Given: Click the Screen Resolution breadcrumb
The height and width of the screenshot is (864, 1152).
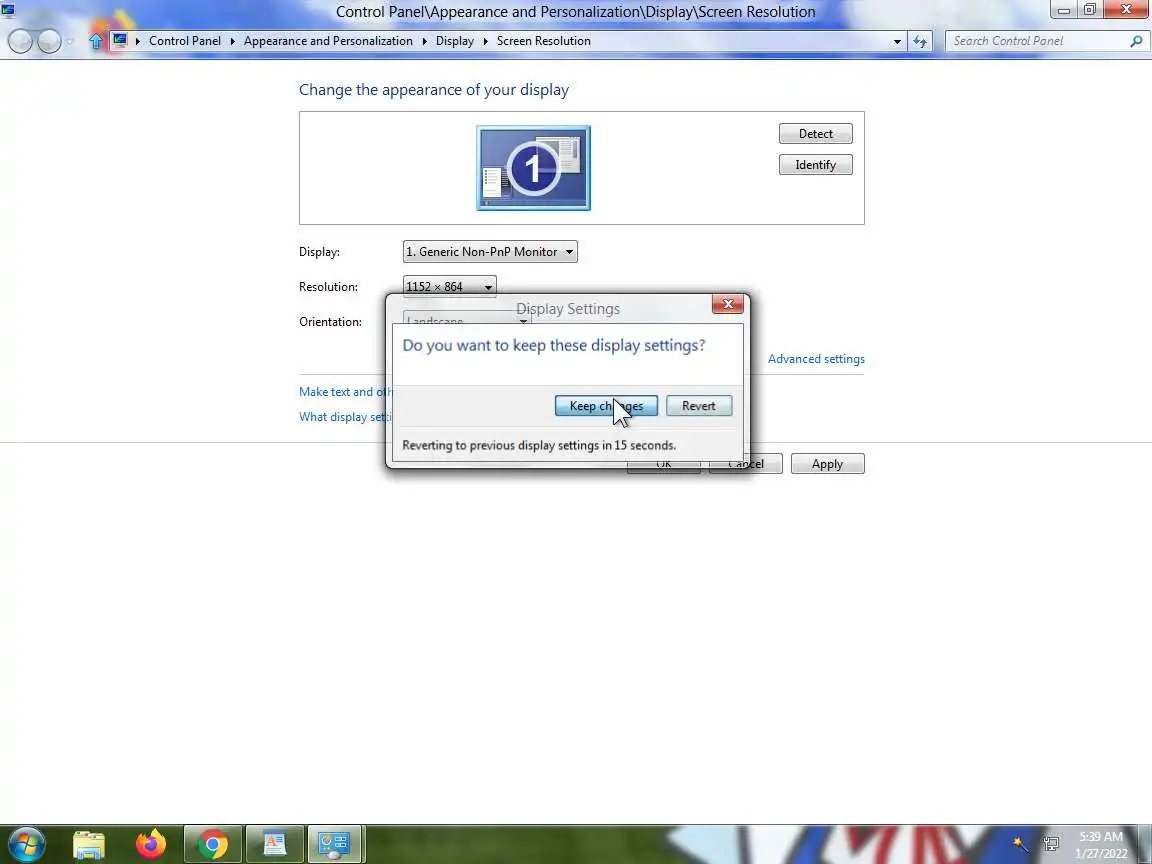Looking at the screenshot, I should tap(544, 41).
